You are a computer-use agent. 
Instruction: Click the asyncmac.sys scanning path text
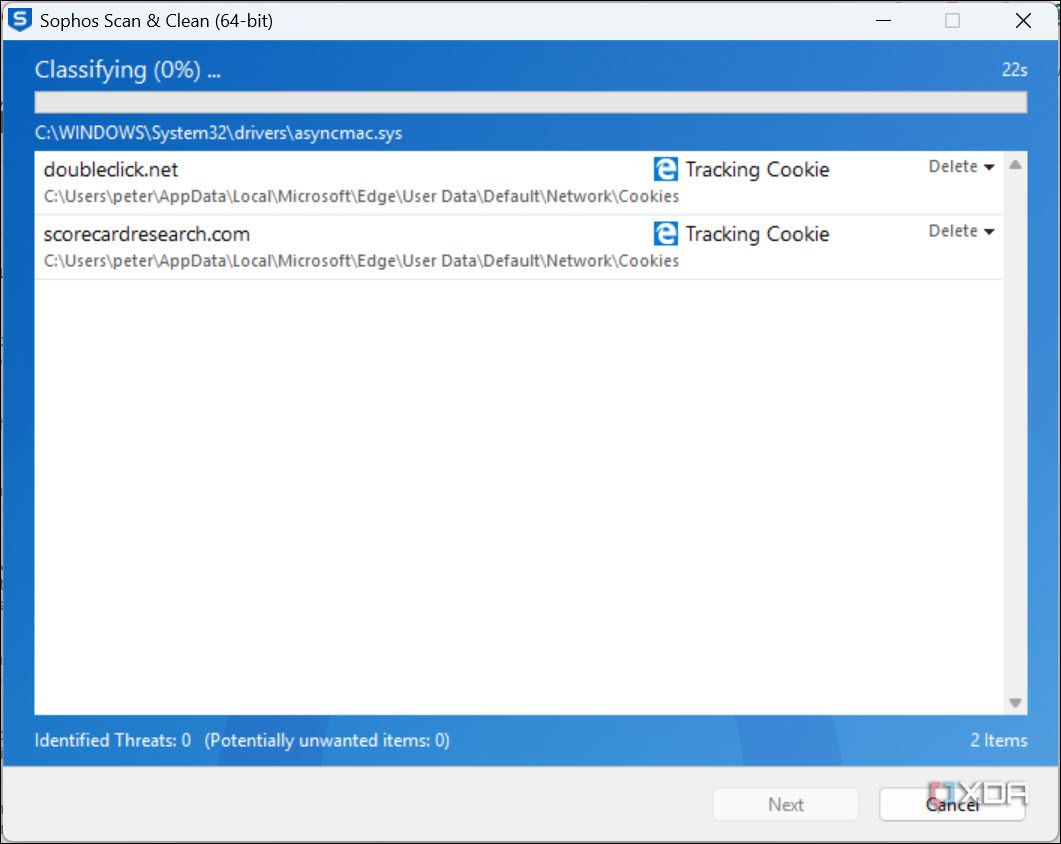tap(219, 133)
